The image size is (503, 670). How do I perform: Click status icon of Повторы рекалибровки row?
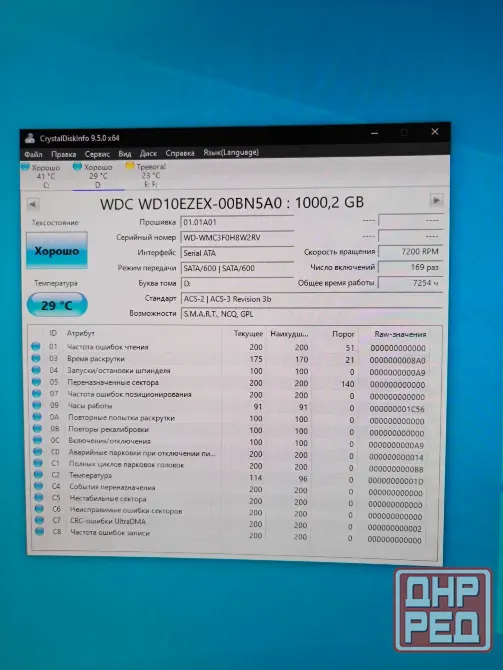click(38, 428)
